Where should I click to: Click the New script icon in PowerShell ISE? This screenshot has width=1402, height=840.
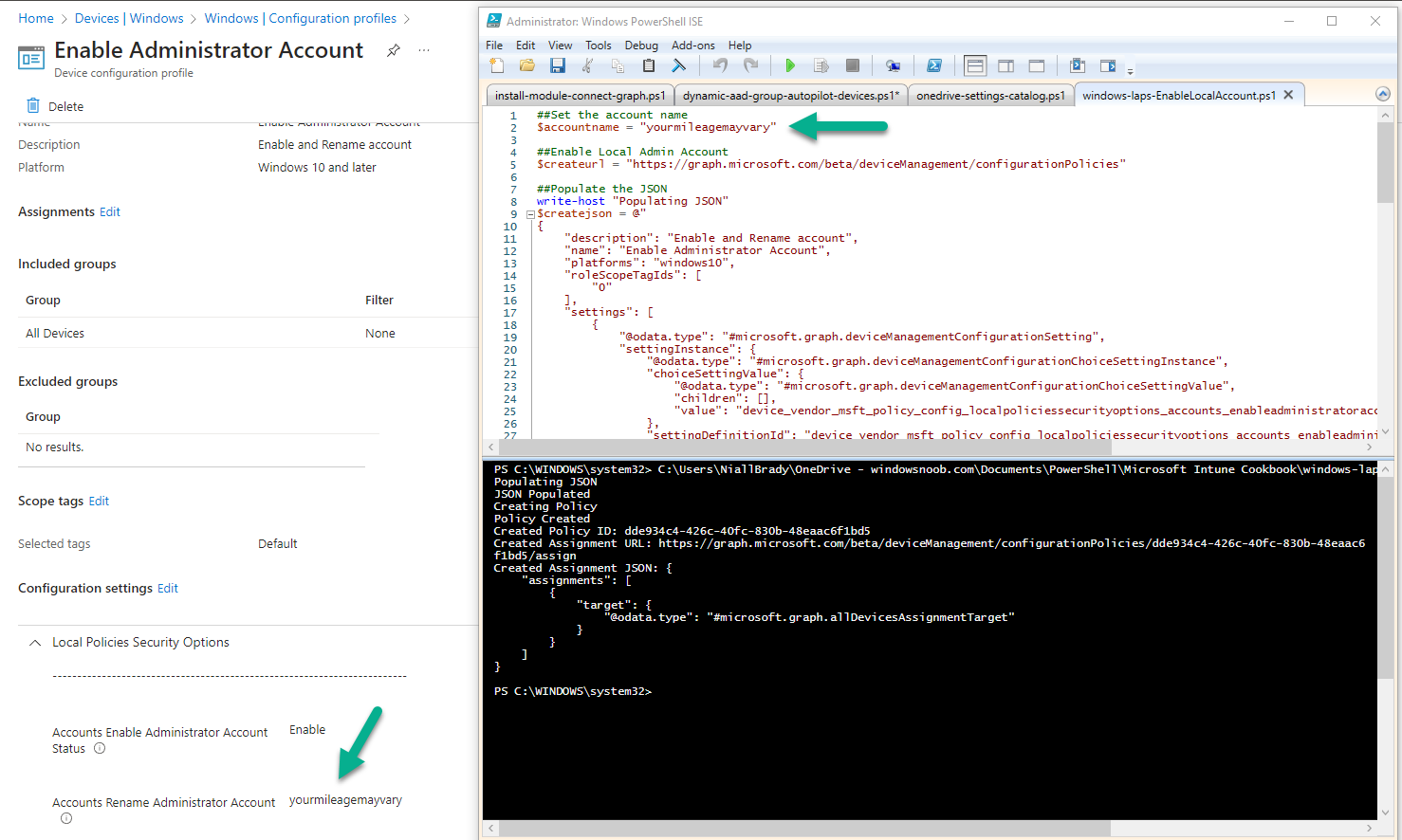tap(497, 65)
